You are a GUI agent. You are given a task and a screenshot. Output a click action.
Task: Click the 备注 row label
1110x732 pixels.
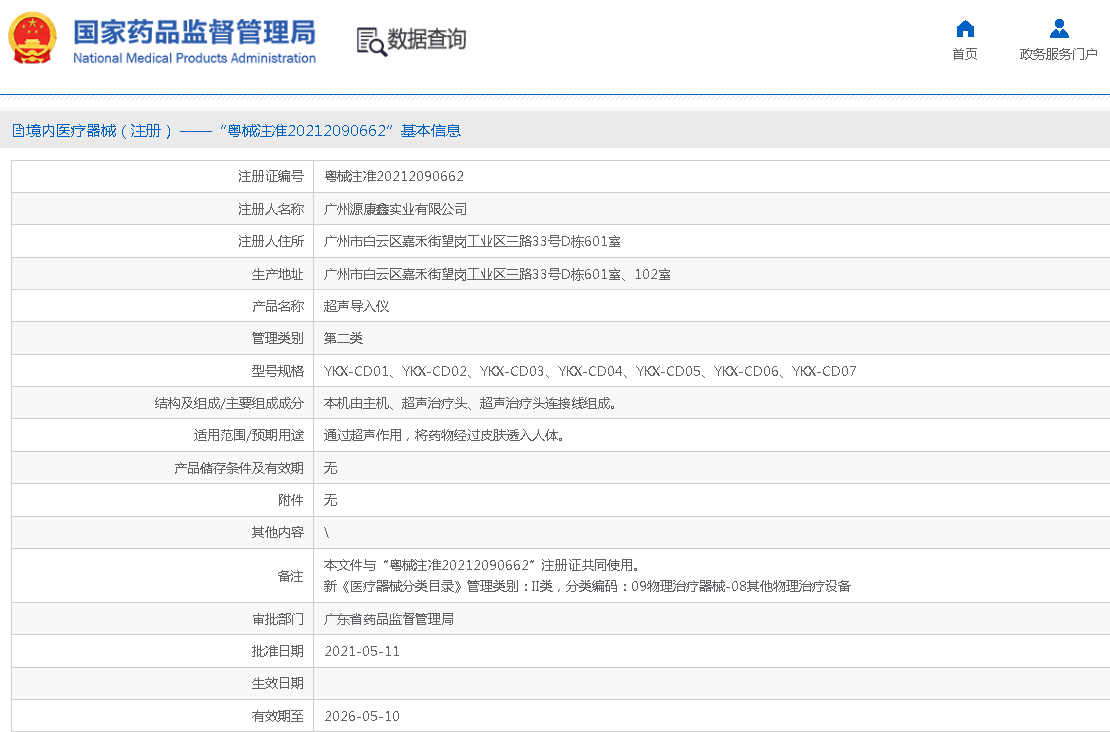[290, 576]
